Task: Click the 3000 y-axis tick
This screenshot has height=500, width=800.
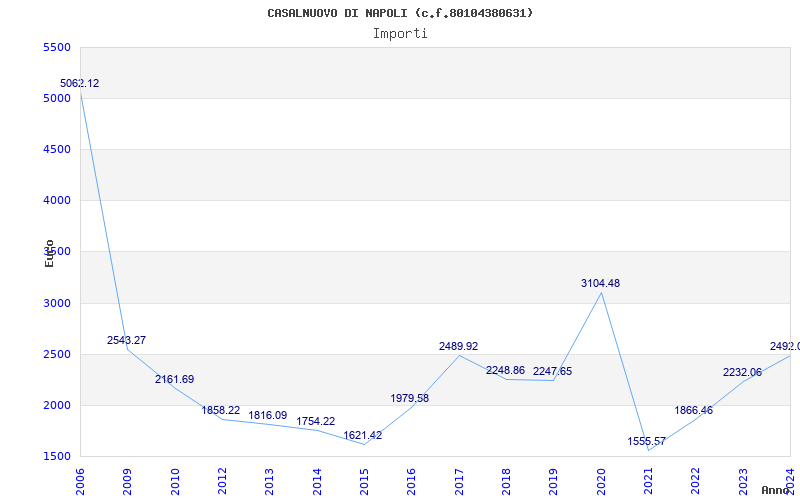Action: click(x=57, y=304)
